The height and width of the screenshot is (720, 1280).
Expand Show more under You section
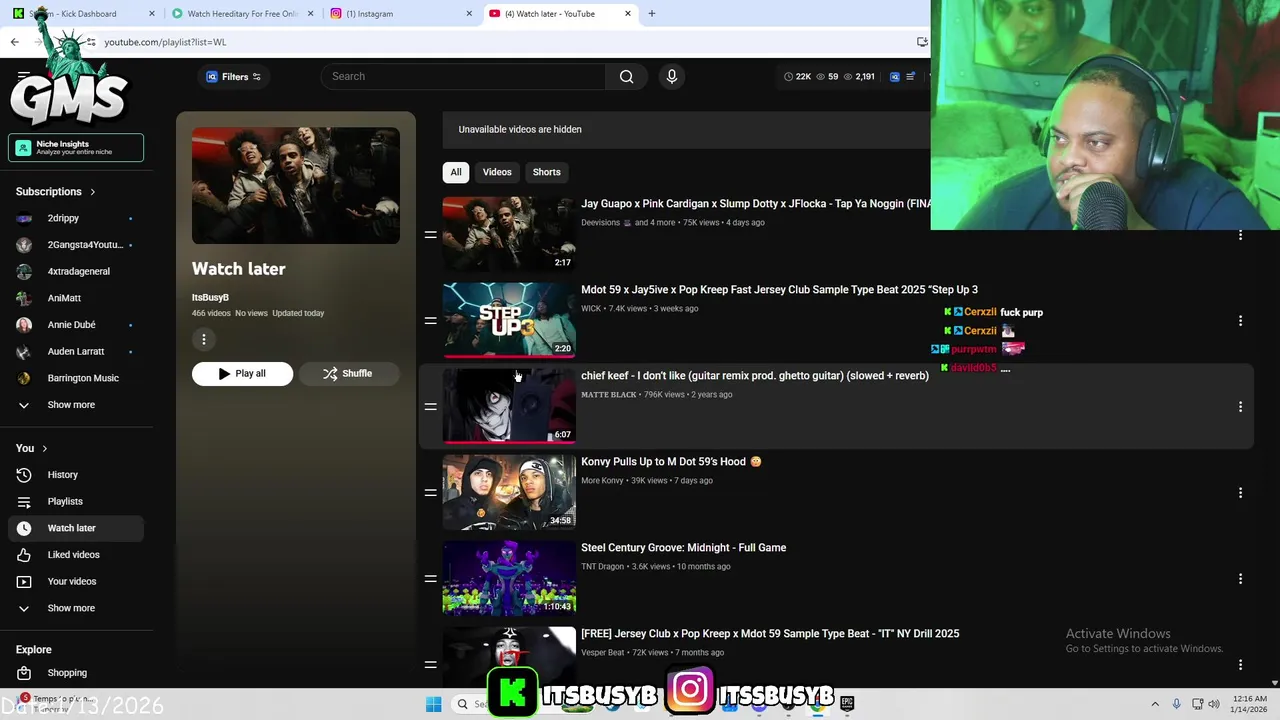(70, 608)
